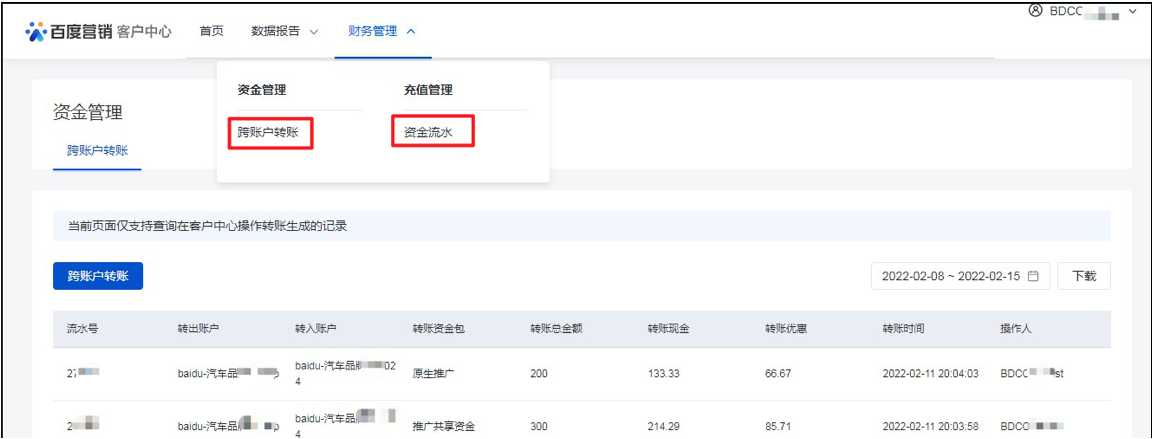The width and height of the screenshot is (1153, 439).
Task: Click the Baidu Marketing paw logo
Action: point(37,32)
